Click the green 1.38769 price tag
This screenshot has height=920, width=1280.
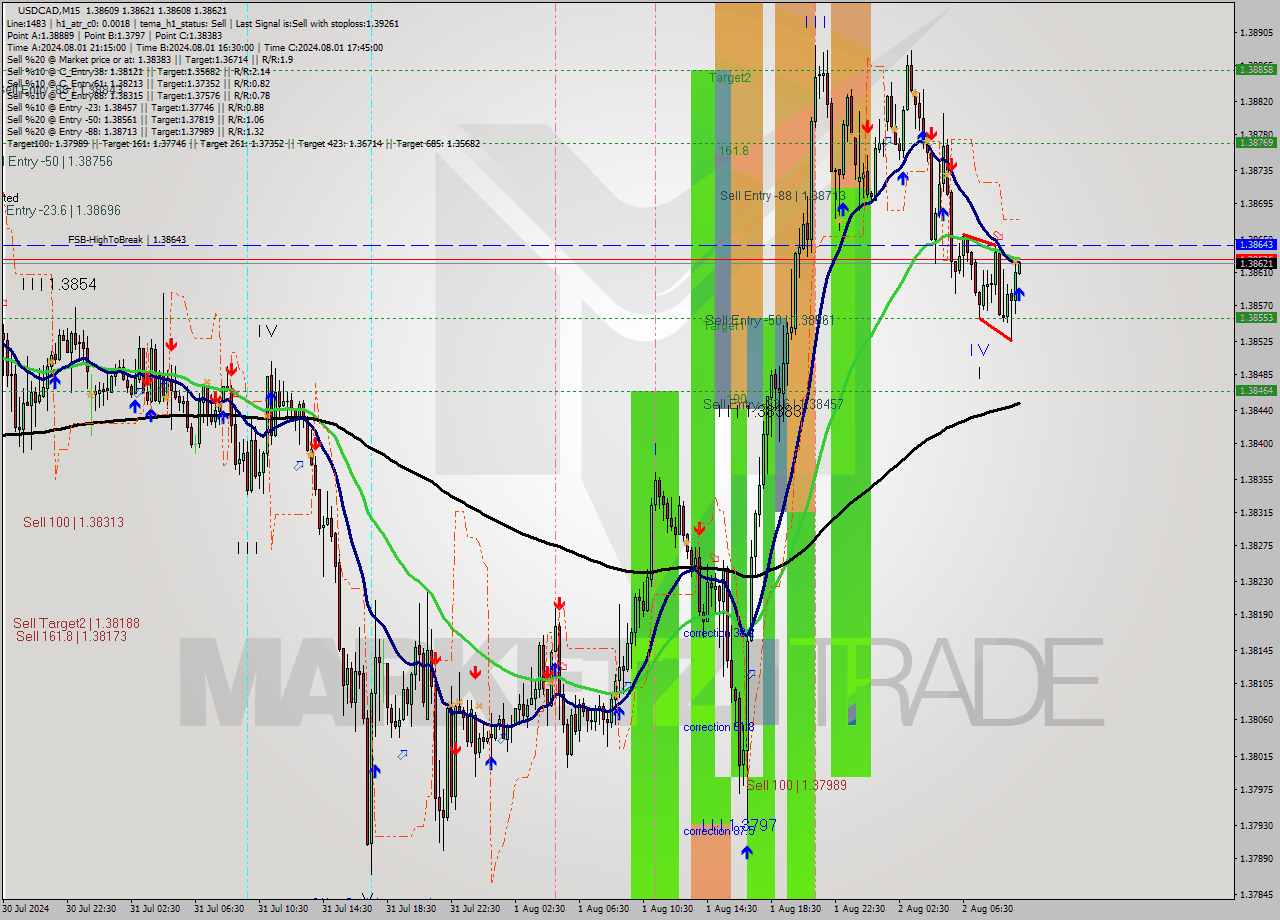pyautogui.click(x=1256, y=142)
